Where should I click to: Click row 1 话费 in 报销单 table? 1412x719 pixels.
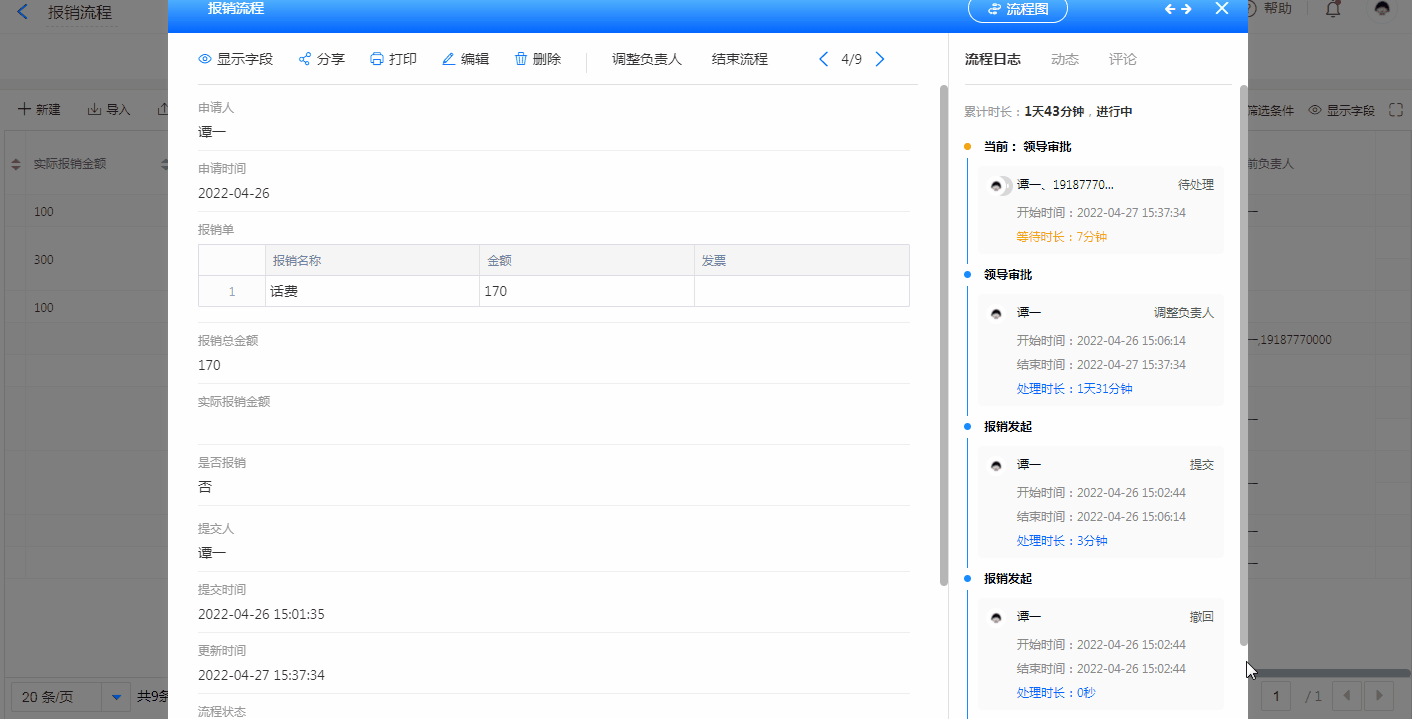click(x=284, y=292)
